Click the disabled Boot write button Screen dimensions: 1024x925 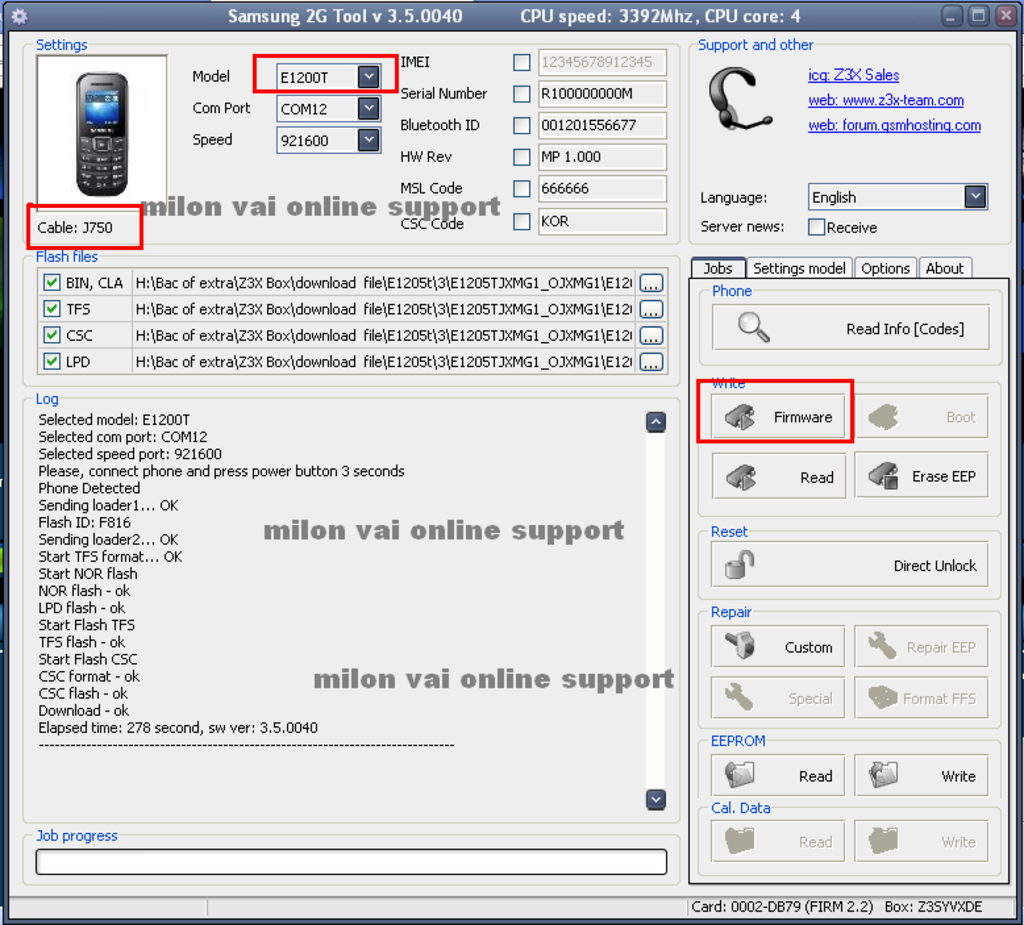(921, 416)
